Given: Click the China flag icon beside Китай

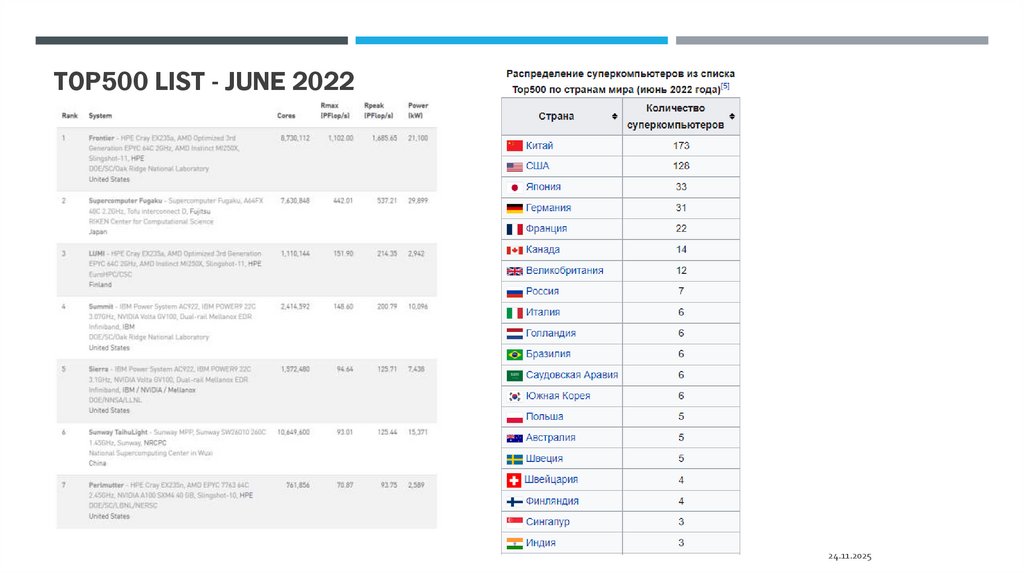Looking at the screenshot, I should click(515, 146).
